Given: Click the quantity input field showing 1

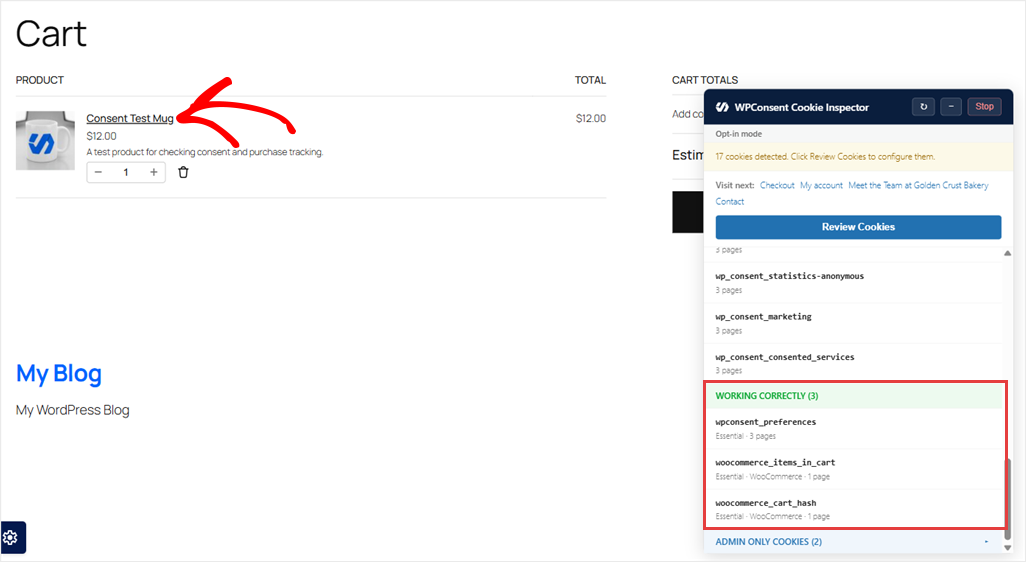Looking at the screenshot, I should 126,172.
